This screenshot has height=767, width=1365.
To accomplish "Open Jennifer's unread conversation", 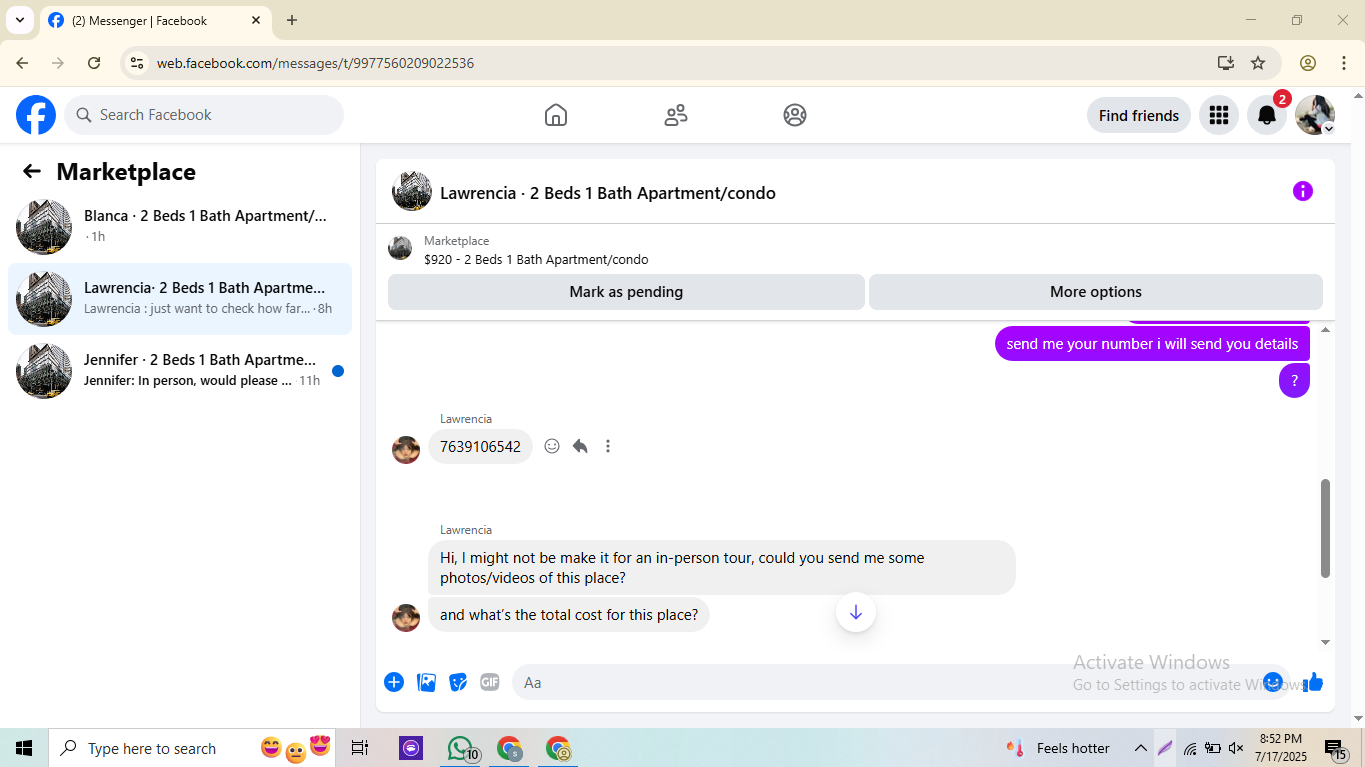I will point(180,370).
